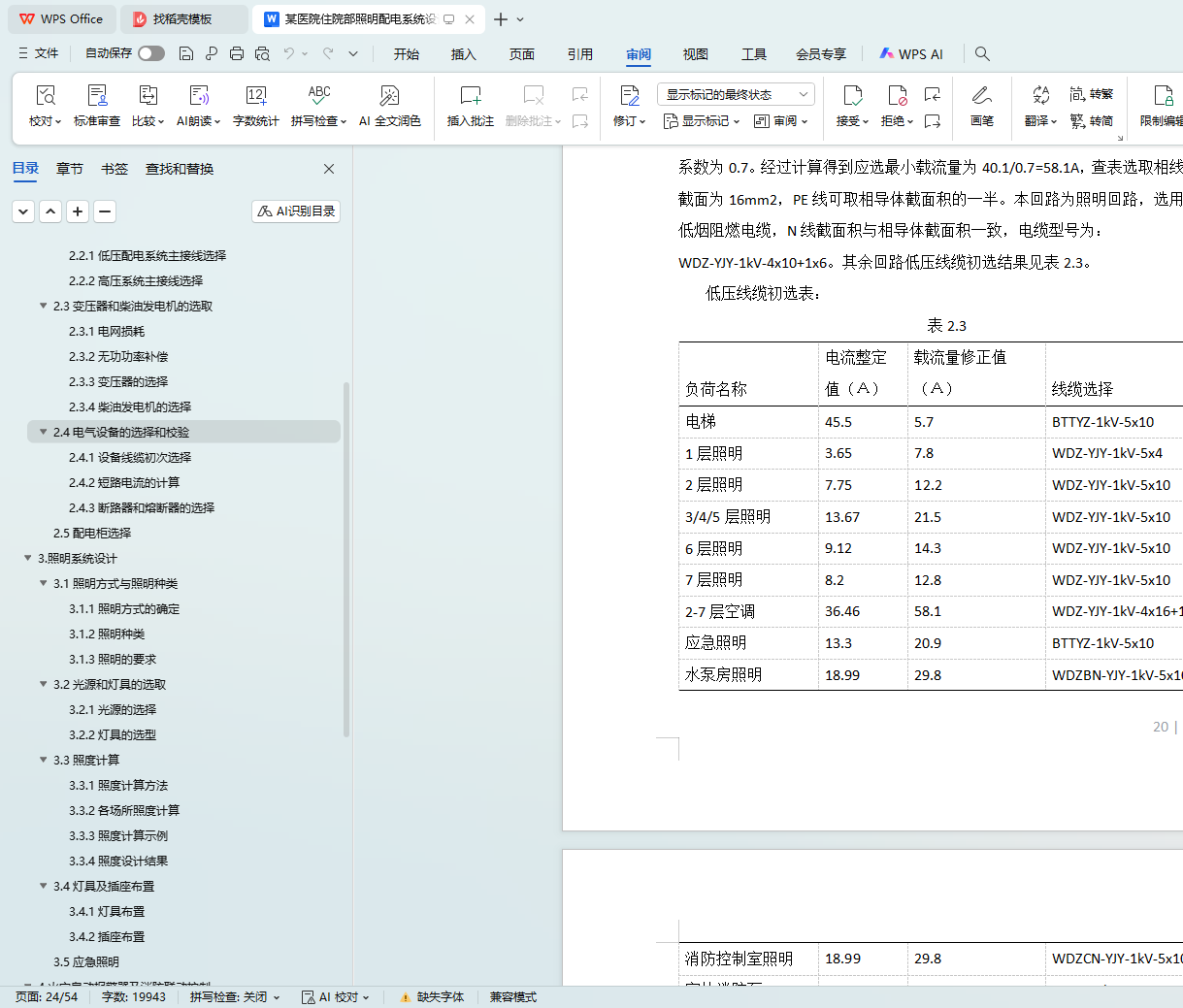Switch to the 视图 ribbon tab
The image size is (1183, 1008).
tap(695, 54)
